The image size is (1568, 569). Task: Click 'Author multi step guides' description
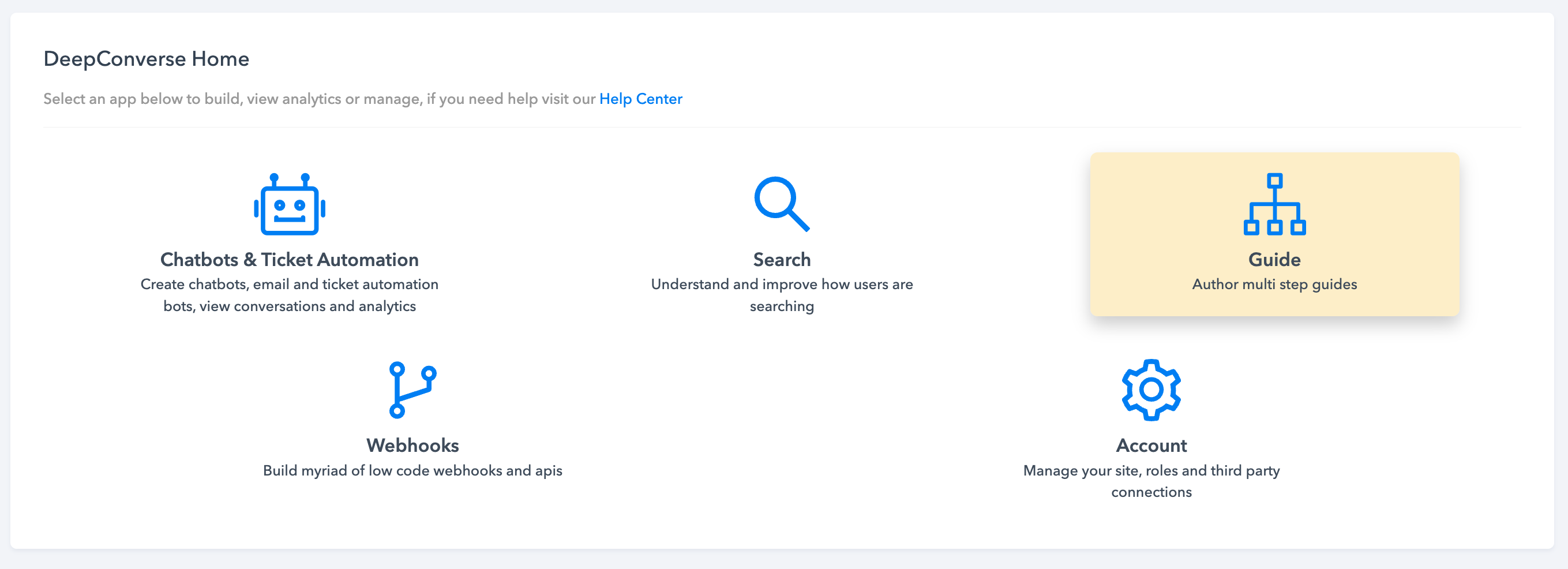[x=1274, y=284]
